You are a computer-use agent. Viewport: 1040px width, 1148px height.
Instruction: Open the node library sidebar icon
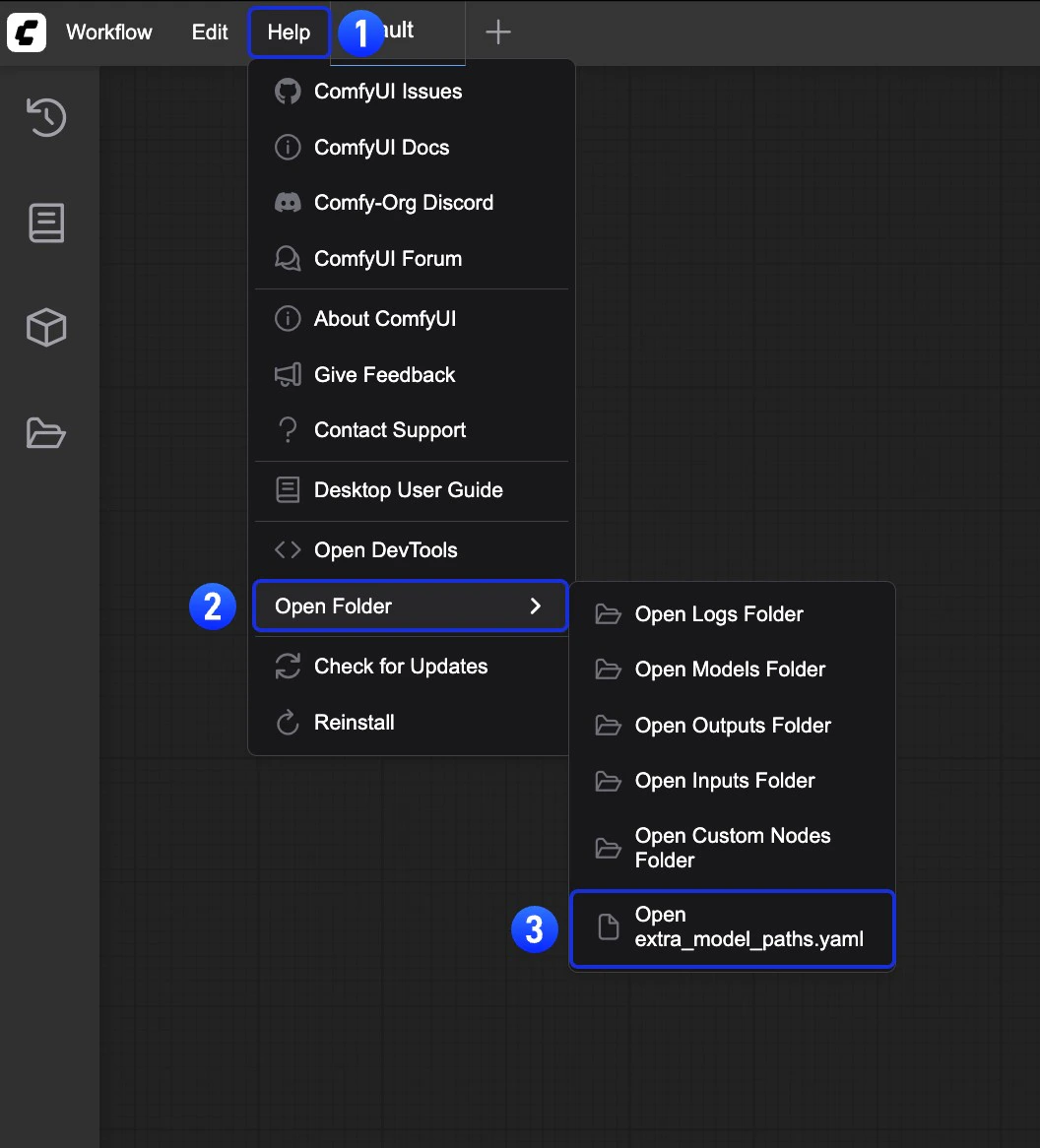tap(46, 223)
